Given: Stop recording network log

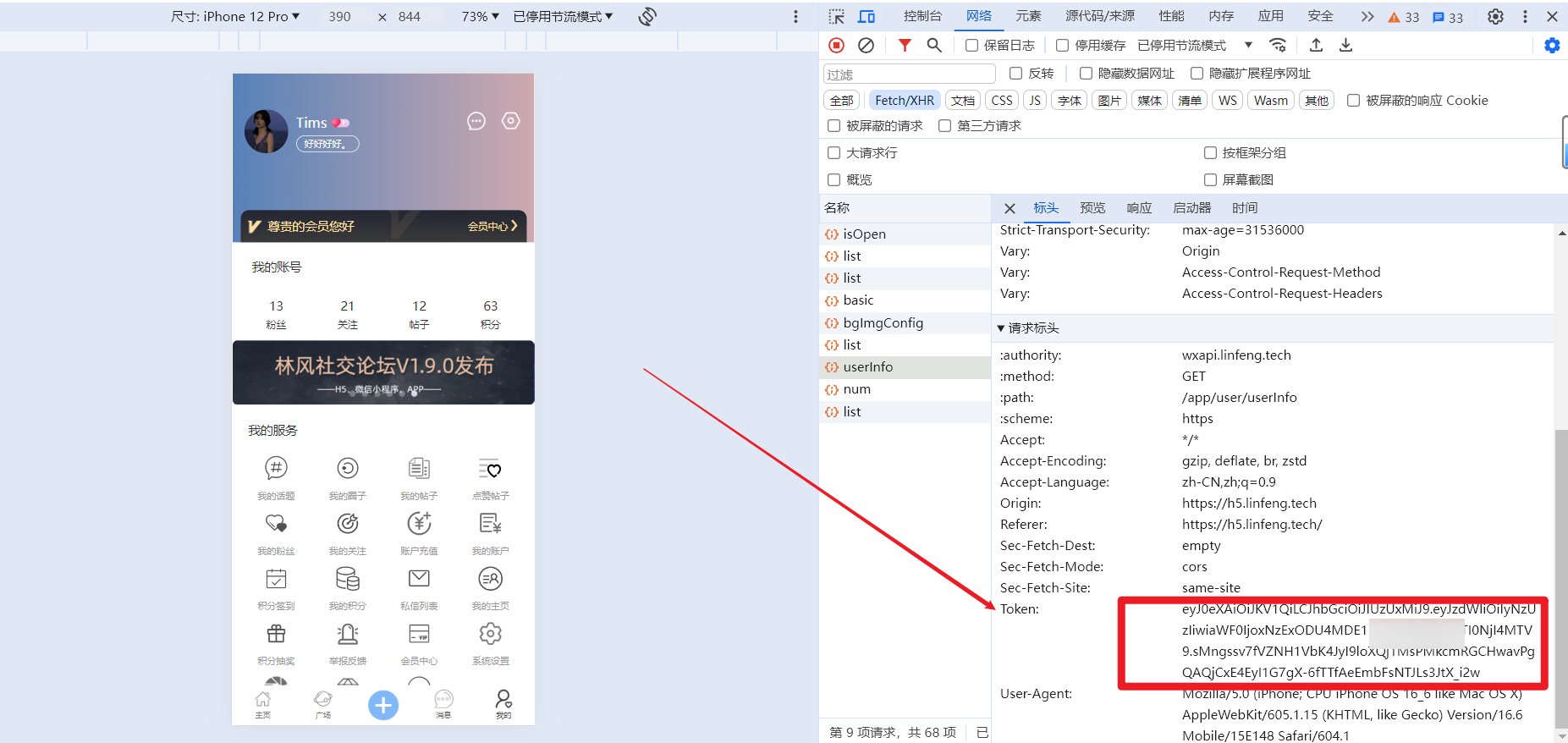Looking at the screenshot, I should [837, 45].
